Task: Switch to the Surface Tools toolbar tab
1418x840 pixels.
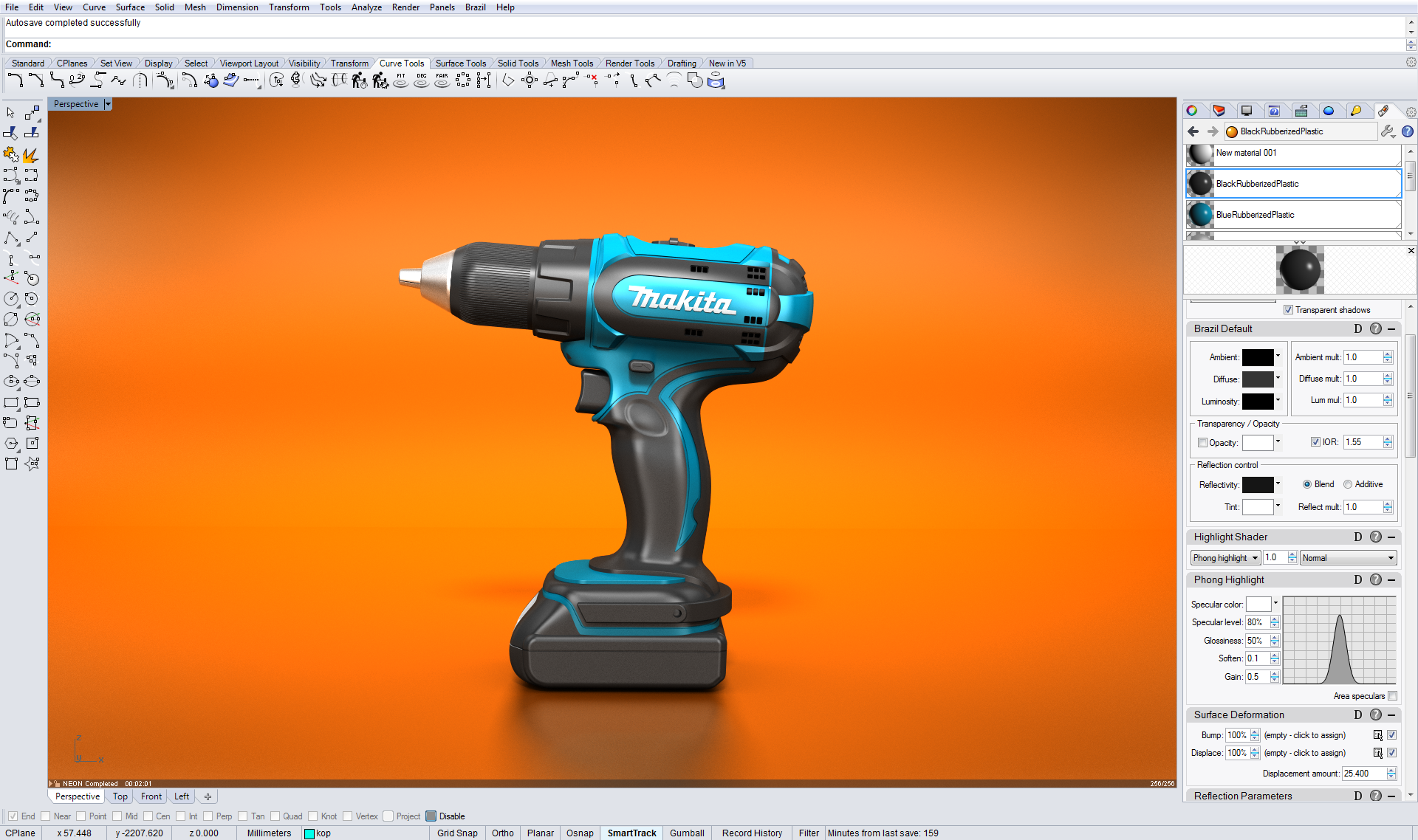Action: (x=460, y=63)
